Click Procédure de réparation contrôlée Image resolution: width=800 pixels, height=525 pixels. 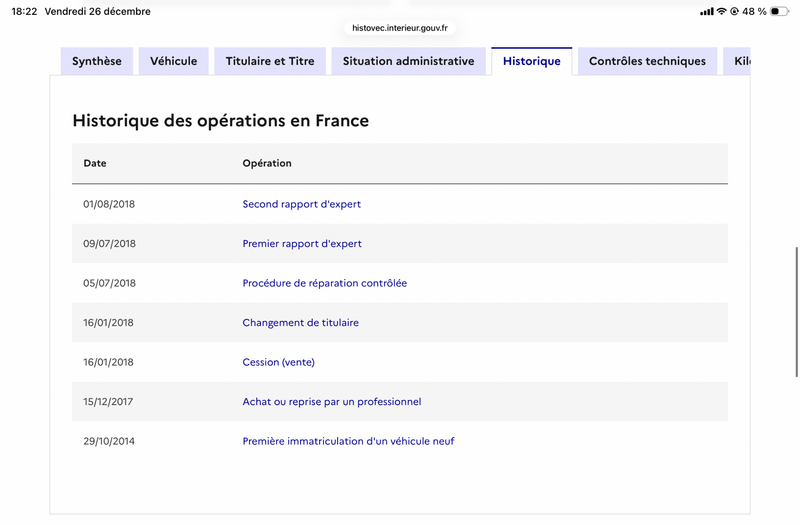324,283
